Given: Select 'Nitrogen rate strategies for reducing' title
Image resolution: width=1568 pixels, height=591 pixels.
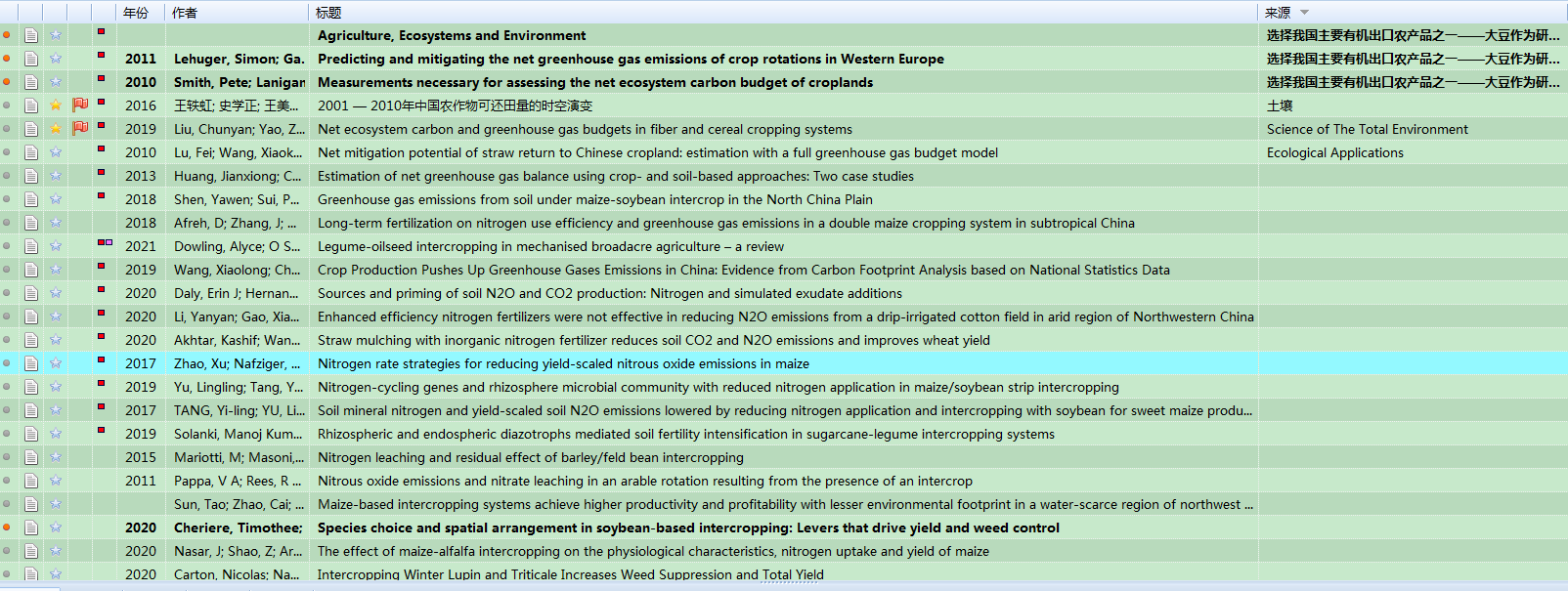Looking at the screenshot, I should pos(563,363).
